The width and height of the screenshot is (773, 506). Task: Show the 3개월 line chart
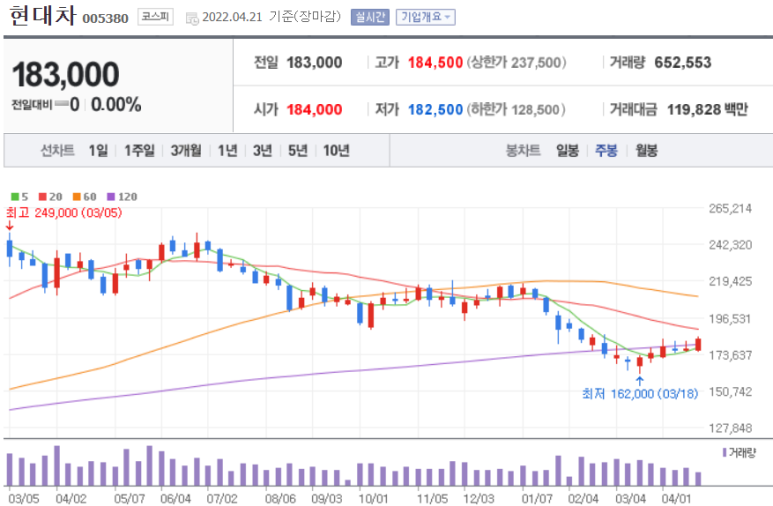(x=186, y=151)
